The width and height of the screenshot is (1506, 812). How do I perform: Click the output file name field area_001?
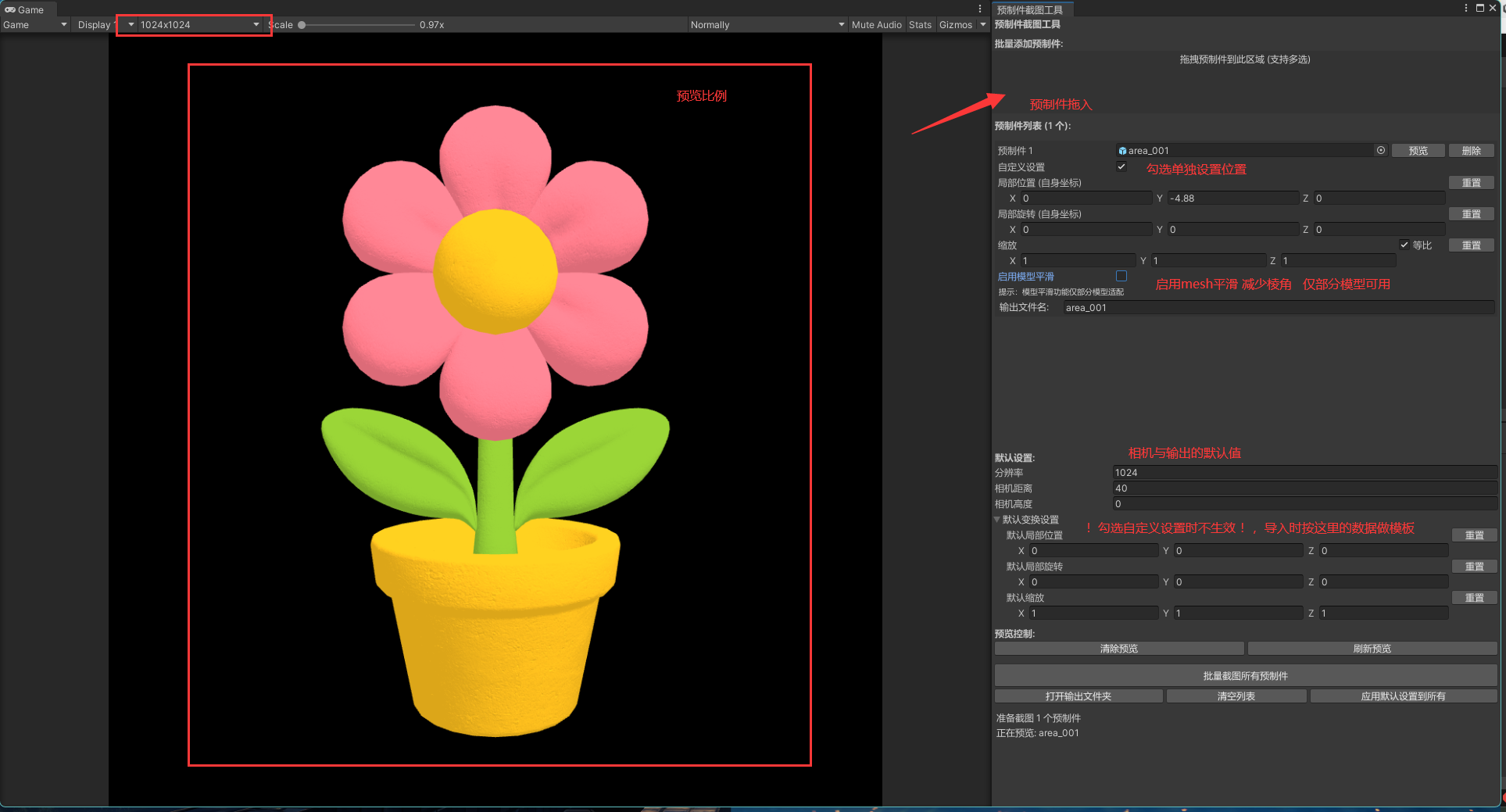click(x=1279, y=307)
